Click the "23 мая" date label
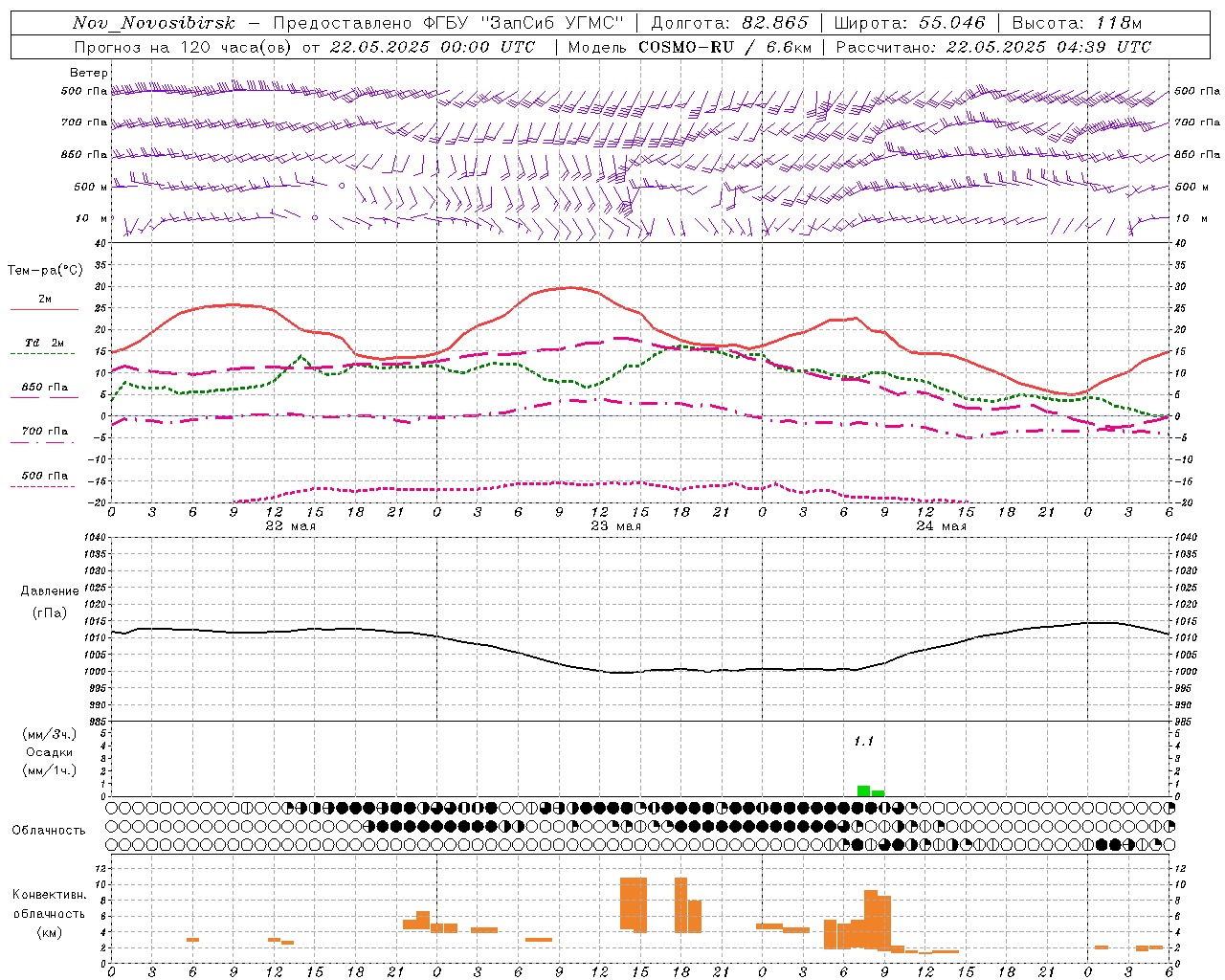The height and width of the screenshot is (980, 1225). click(x=615, y=526)
